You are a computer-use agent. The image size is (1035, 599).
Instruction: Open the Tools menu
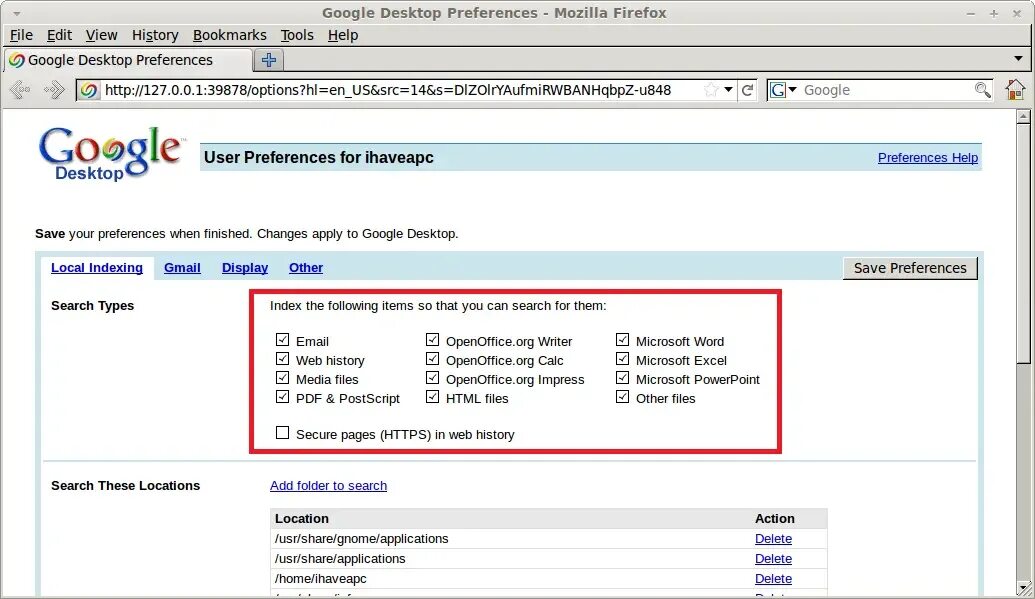coord(297,35)
